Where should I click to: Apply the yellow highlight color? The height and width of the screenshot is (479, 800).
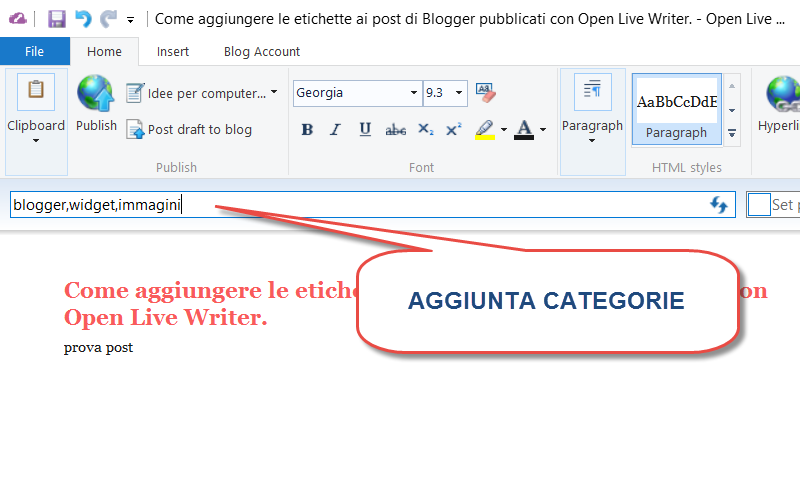[x=485, y=130]
